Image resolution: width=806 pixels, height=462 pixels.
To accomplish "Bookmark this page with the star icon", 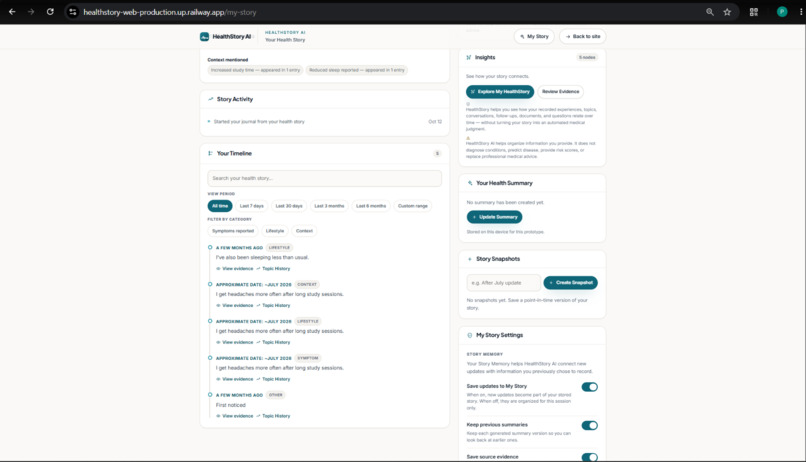I will pos(727,12).
